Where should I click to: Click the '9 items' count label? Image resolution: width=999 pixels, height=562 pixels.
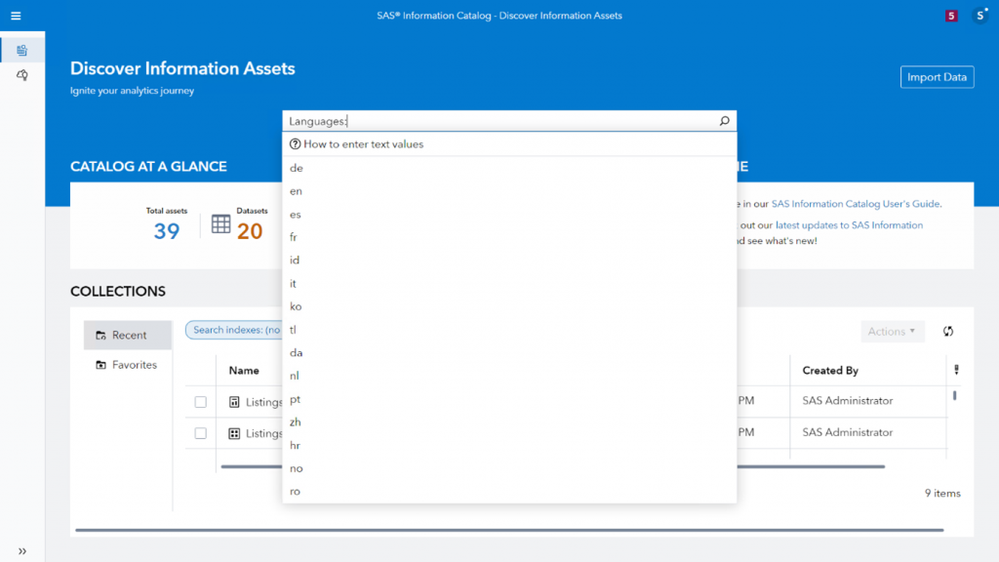[x=942, y=493]
